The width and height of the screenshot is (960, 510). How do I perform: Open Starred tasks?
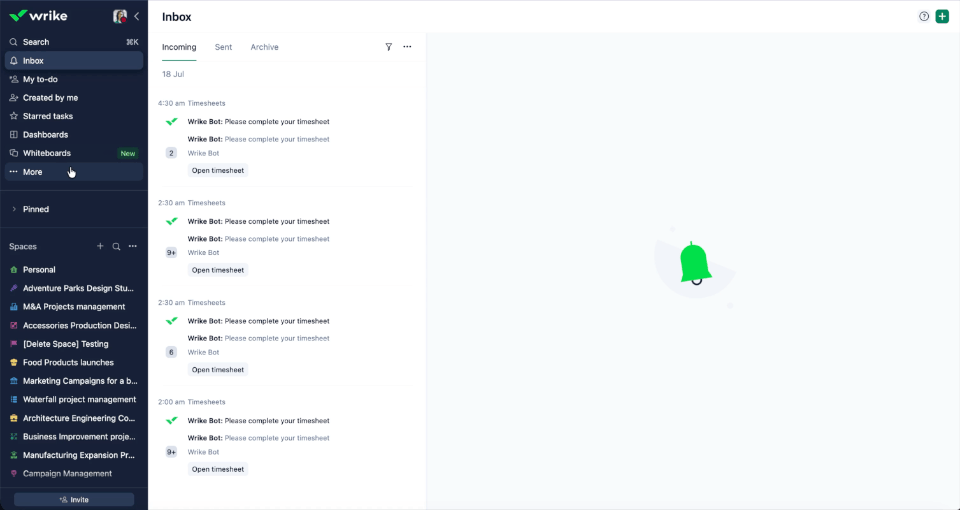74,116
